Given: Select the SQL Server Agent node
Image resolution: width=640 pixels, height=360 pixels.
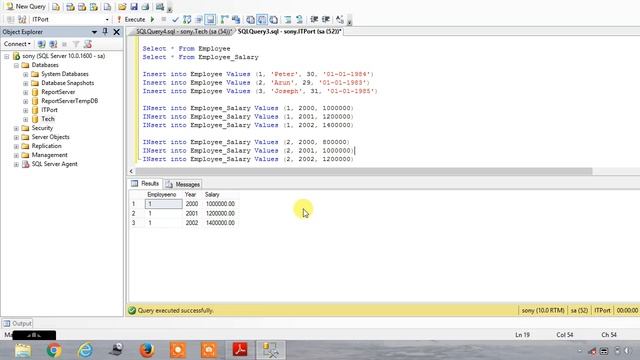Looking at the screenshot, I should (55, 164).
